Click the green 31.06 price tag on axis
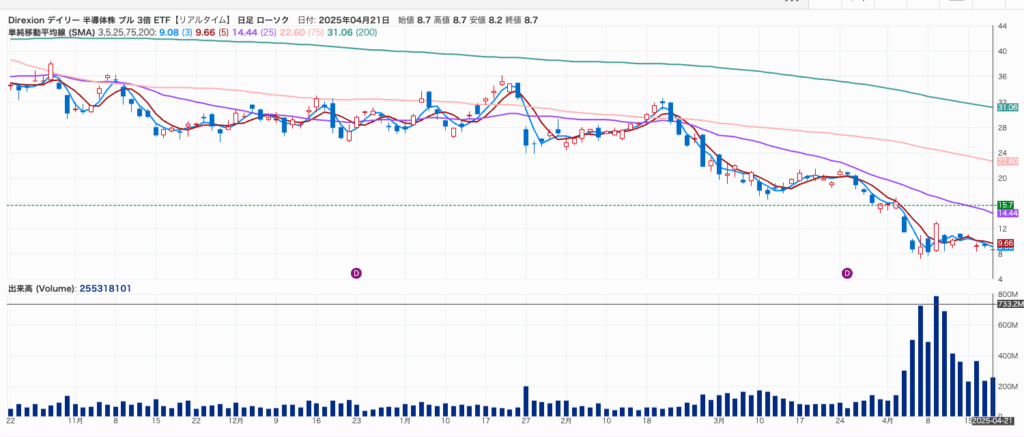The image size is (1024, 437). pos(1008,107)
